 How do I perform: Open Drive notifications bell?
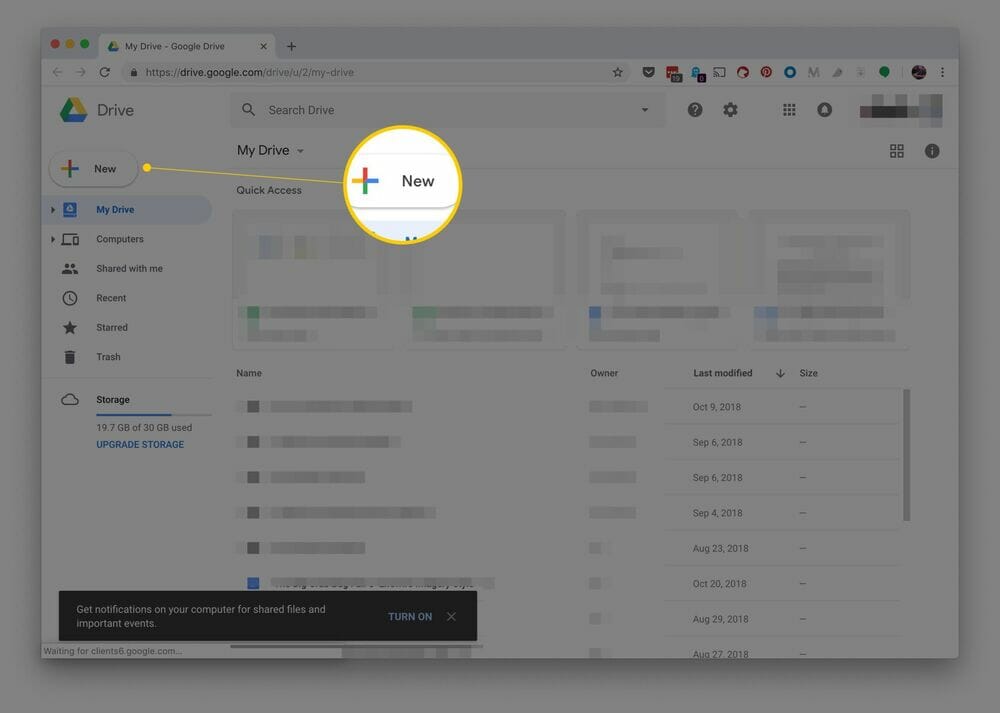pos(825,109)
